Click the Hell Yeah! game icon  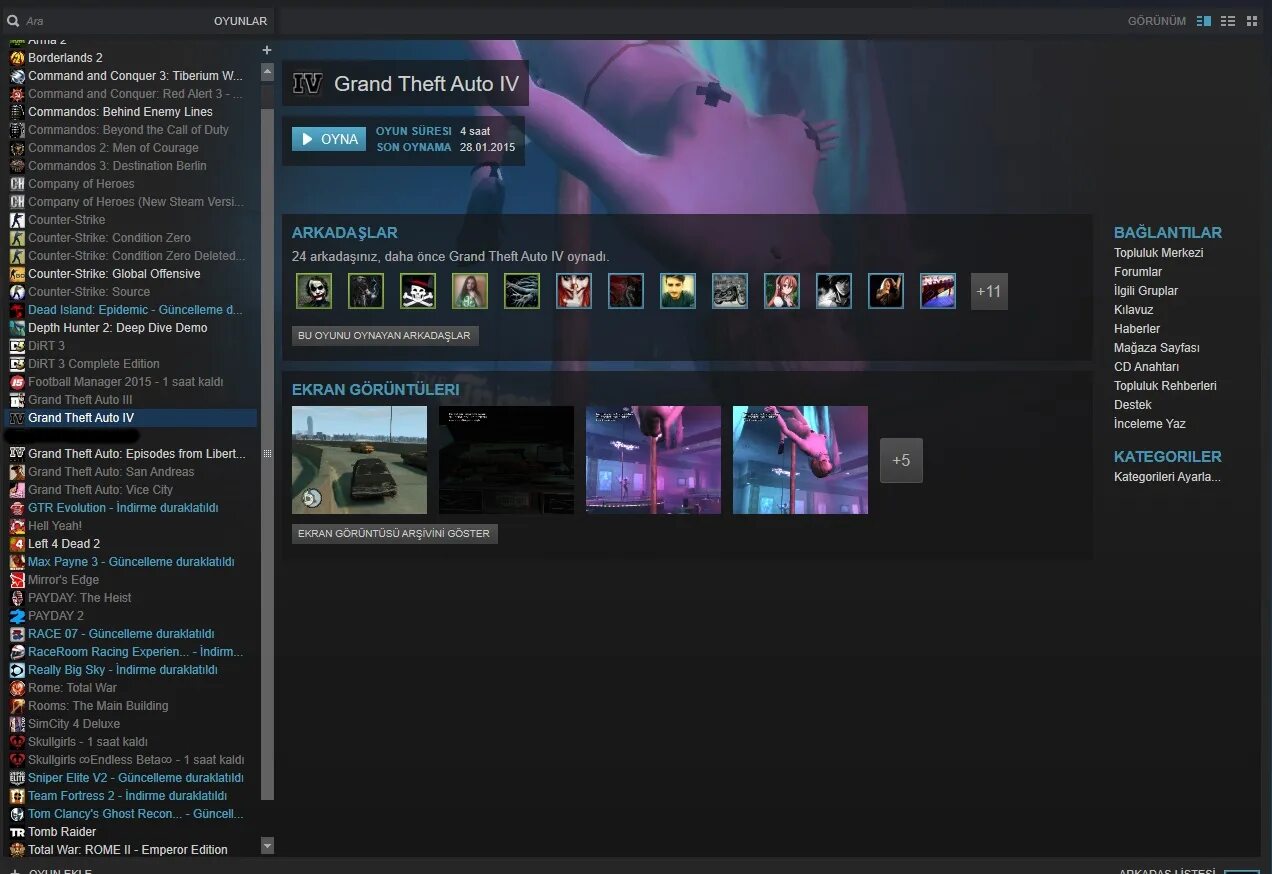tap(17, 526)
